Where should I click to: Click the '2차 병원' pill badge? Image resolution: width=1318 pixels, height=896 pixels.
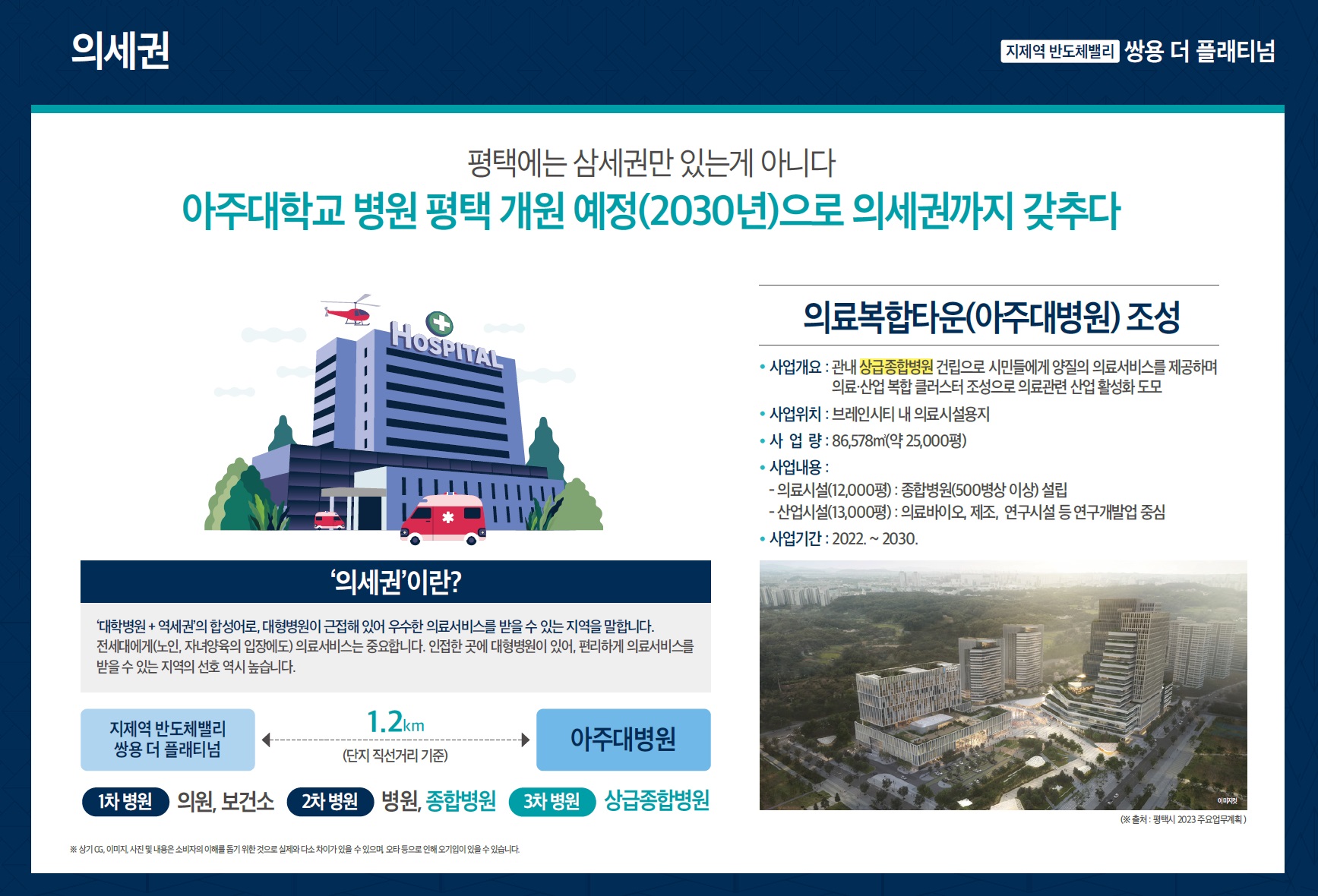330,801
